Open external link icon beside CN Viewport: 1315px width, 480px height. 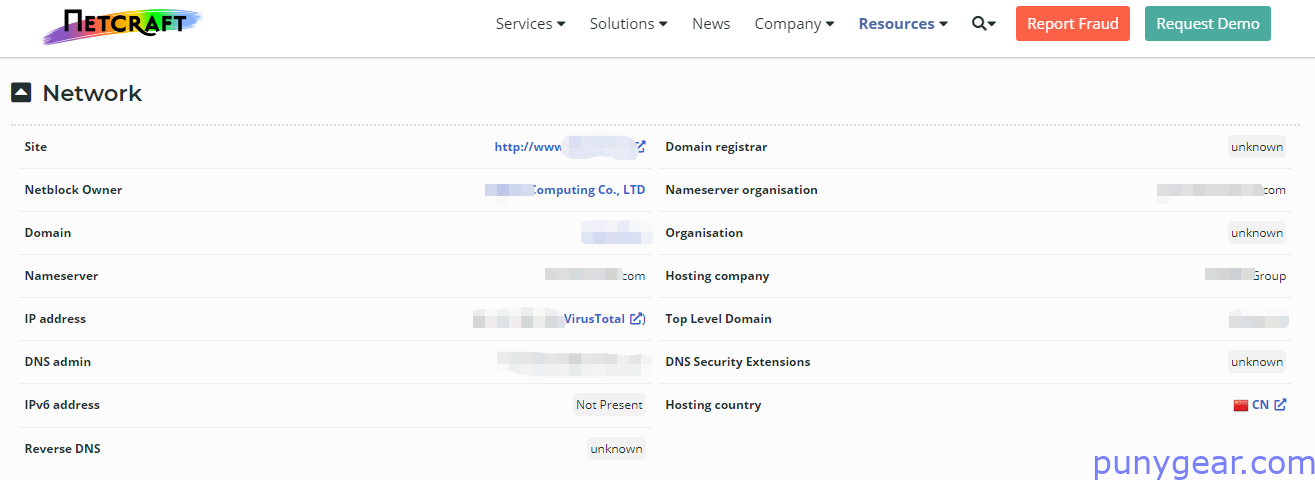[x=1280, y=405]
